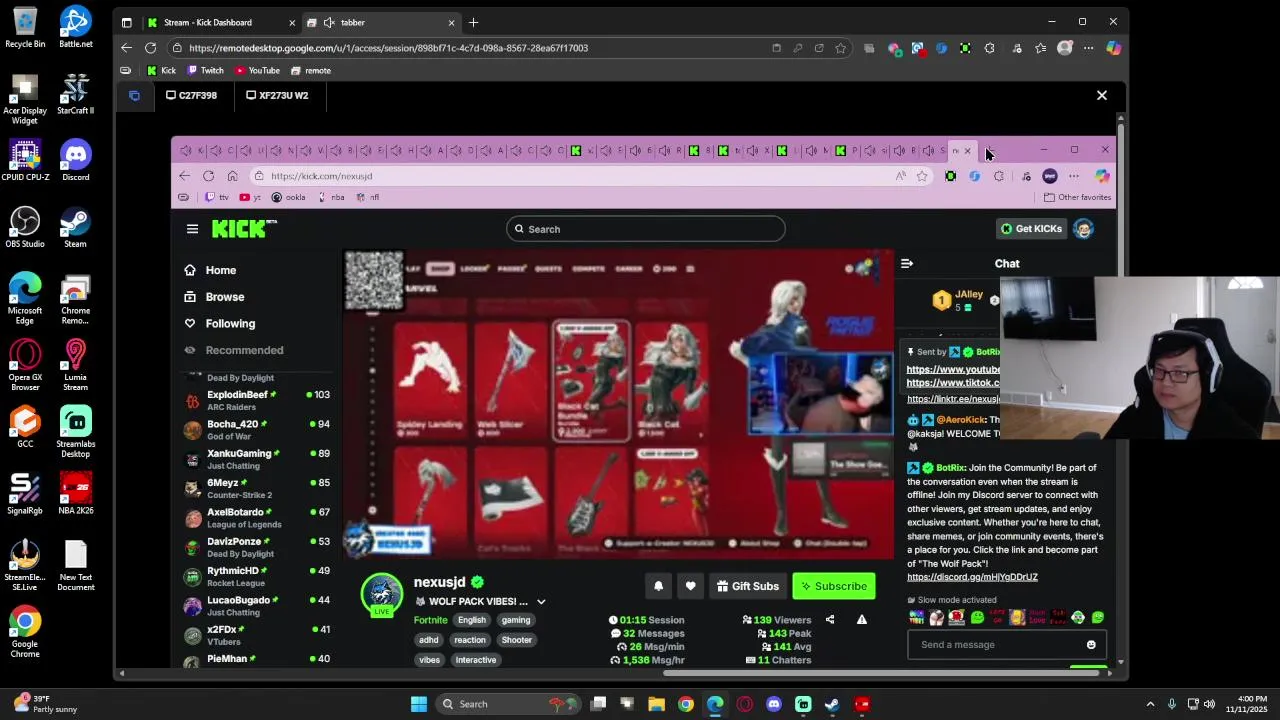
Task: Open the Kick sidebar hamburger menu
Action: click(192, 229)
